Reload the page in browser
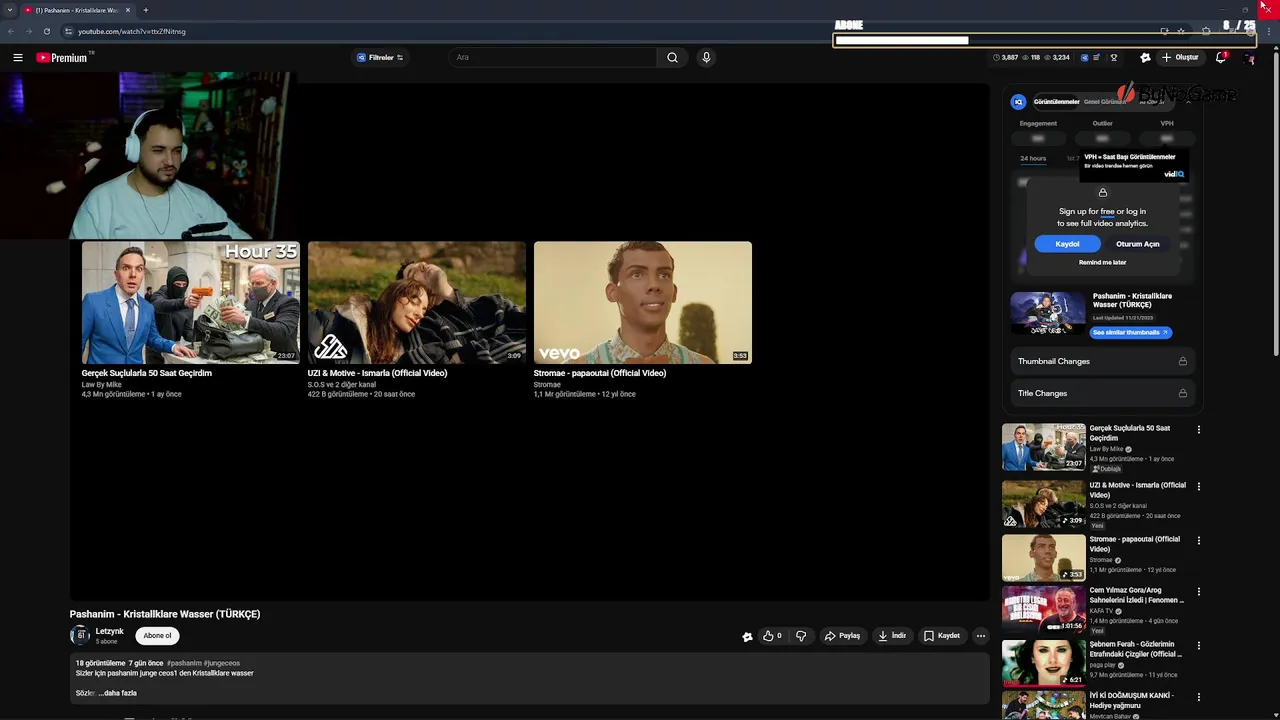 (x=46, y=31)
